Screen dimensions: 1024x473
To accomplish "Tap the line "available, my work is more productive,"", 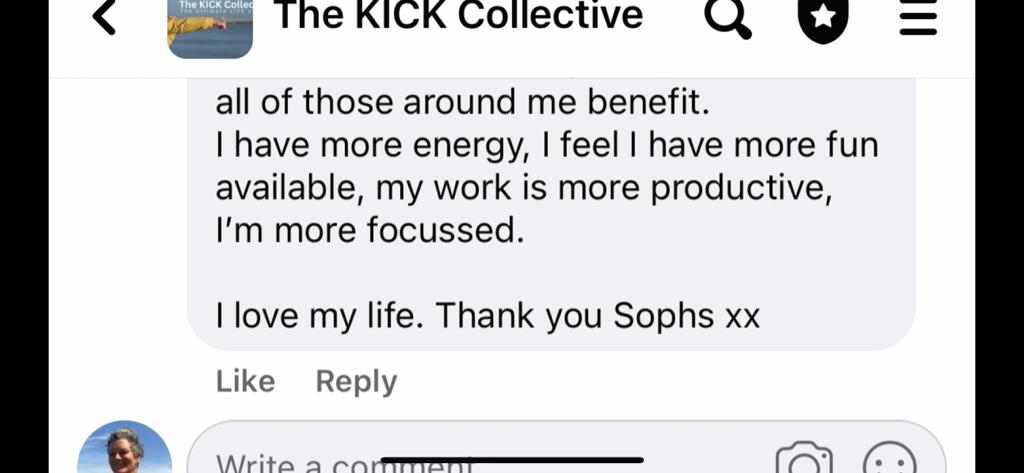I will 524,188.
